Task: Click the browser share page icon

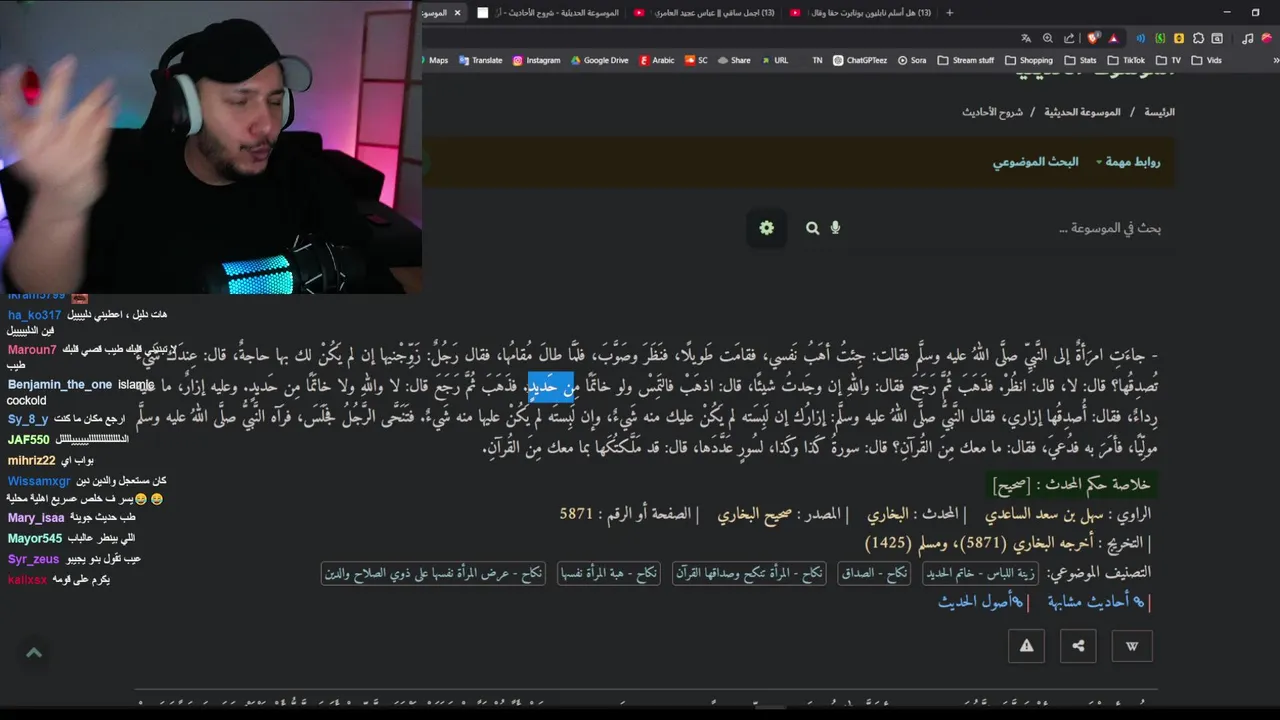Action: click(1070, 38)
